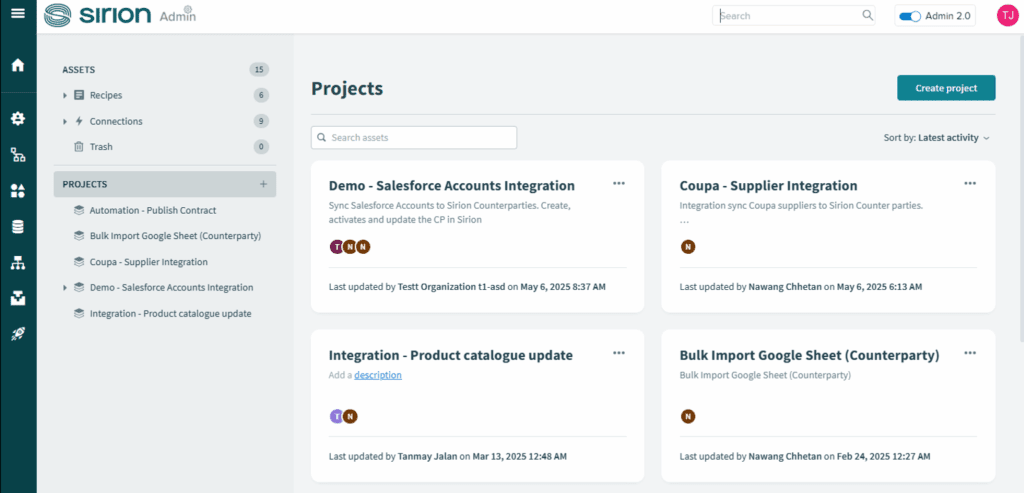Expand Demo - Salesforce Accounts Integration project arrow
Screen dimensions: 1024x493
tap(65, 287)
